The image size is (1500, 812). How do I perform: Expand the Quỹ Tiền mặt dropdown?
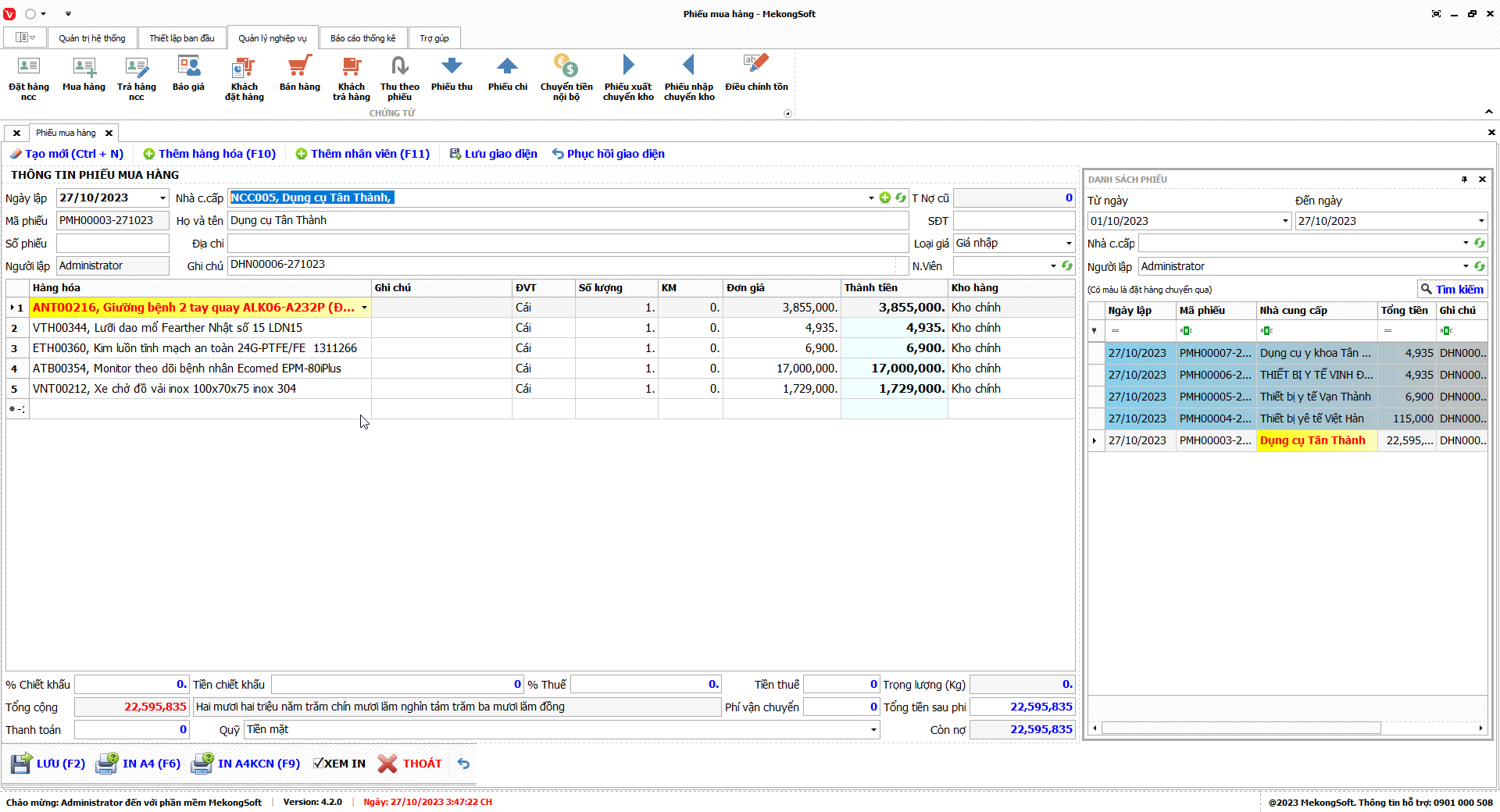[873, 730]
